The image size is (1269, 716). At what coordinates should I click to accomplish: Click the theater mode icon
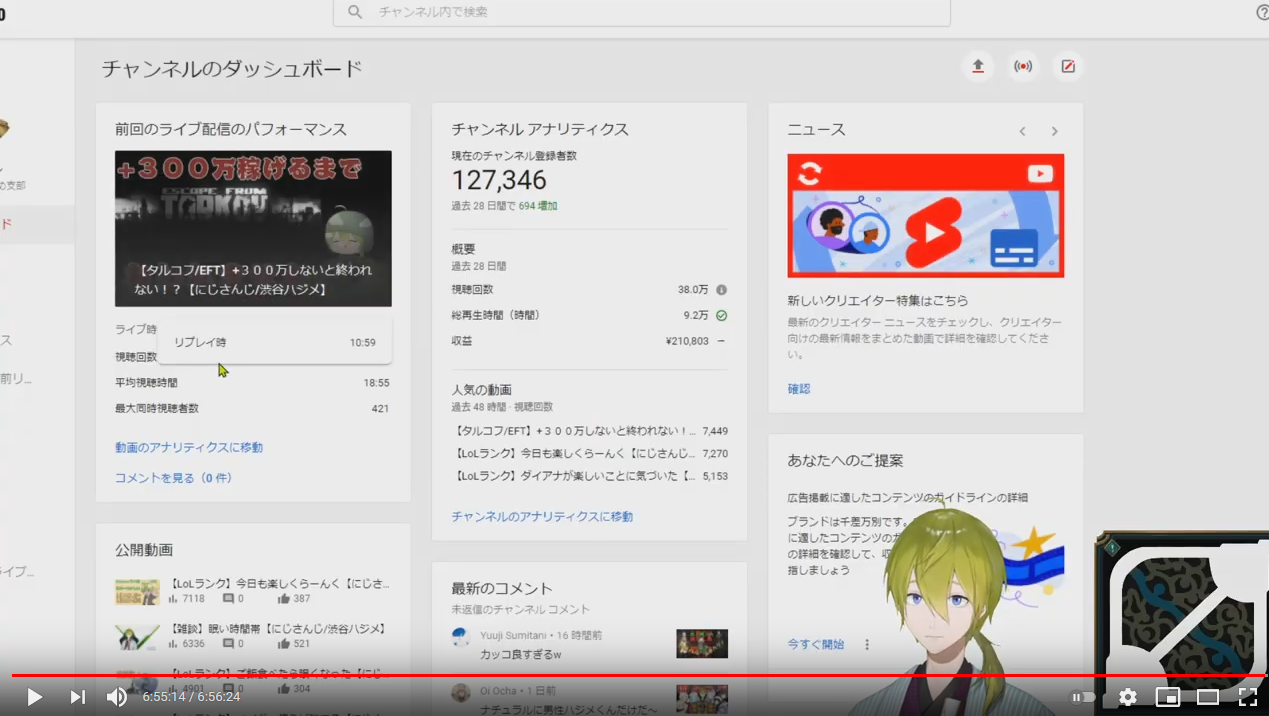(x=1208, y=697)
